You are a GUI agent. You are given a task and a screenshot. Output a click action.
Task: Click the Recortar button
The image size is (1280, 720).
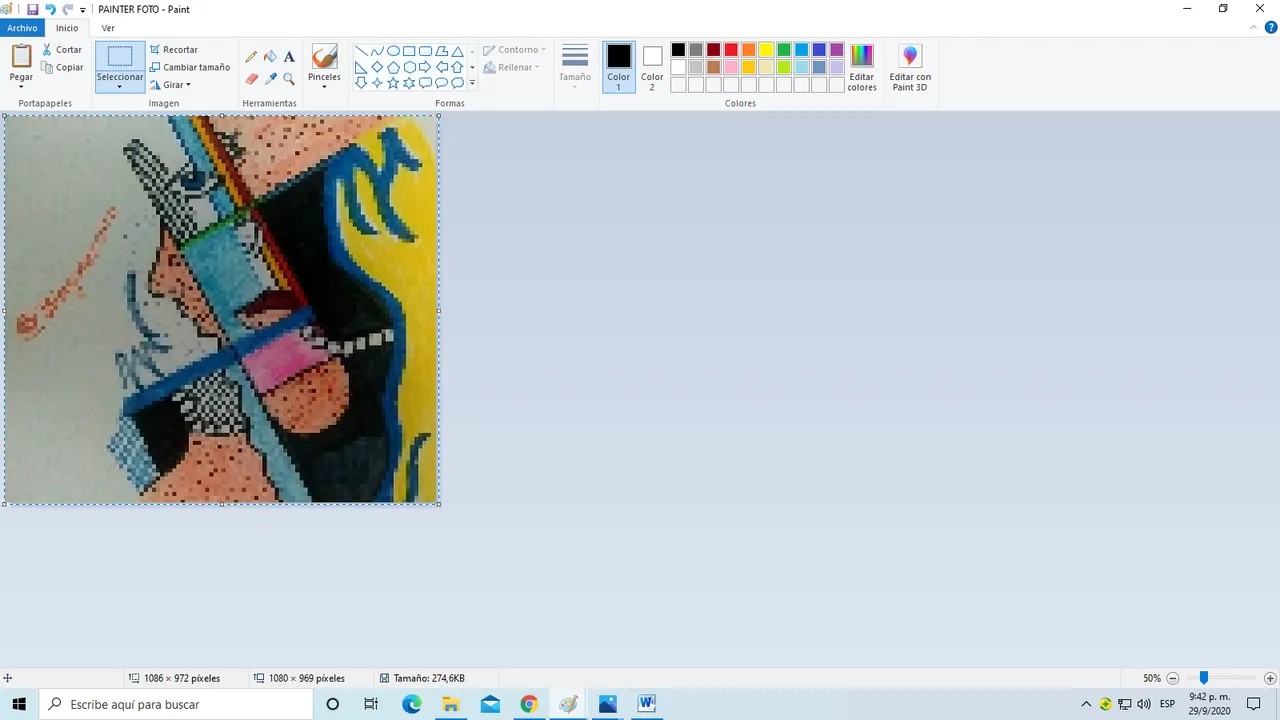[x=174, y=49]
